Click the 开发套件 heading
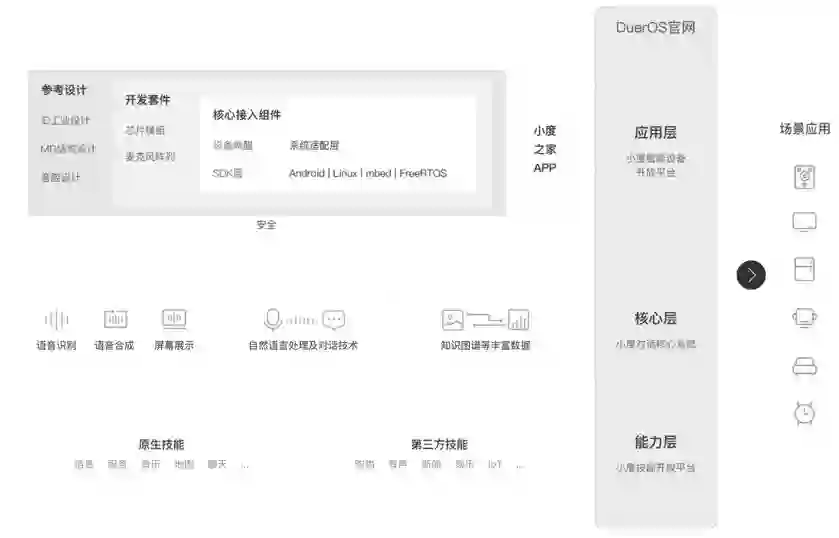 [148, 100]
